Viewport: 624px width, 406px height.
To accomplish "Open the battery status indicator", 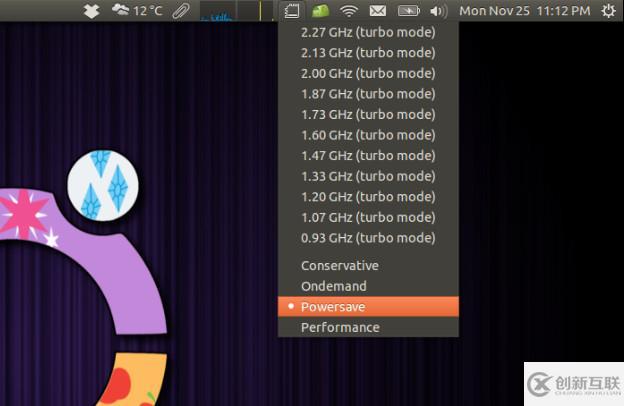I will click(x=409, y=11).
